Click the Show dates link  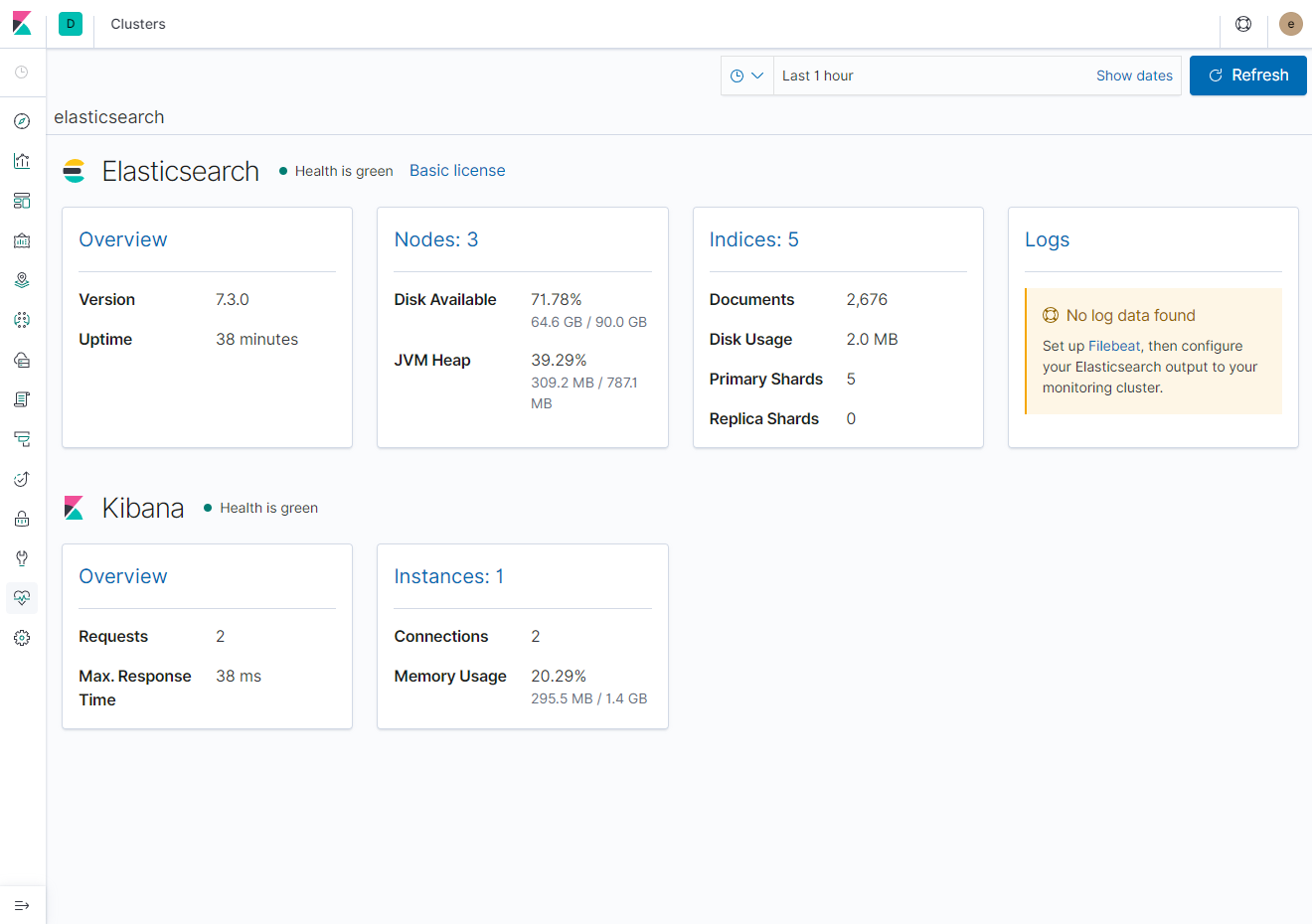pos(1134,76)
